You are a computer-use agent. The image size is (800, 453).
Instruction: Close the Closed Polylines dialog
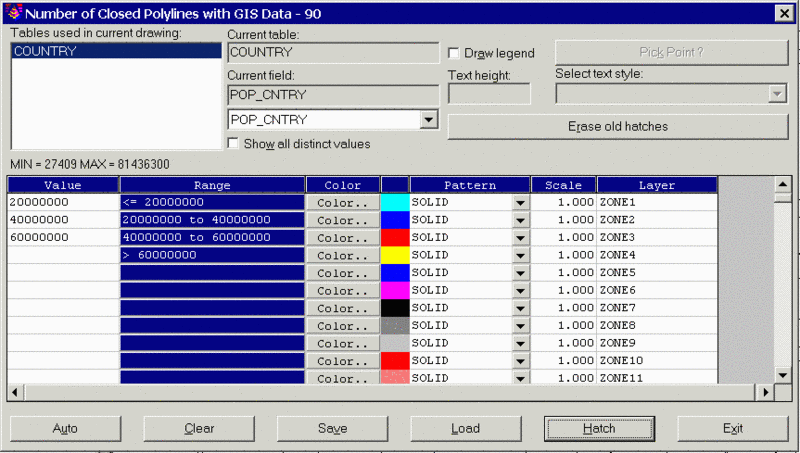click(784, 14)
